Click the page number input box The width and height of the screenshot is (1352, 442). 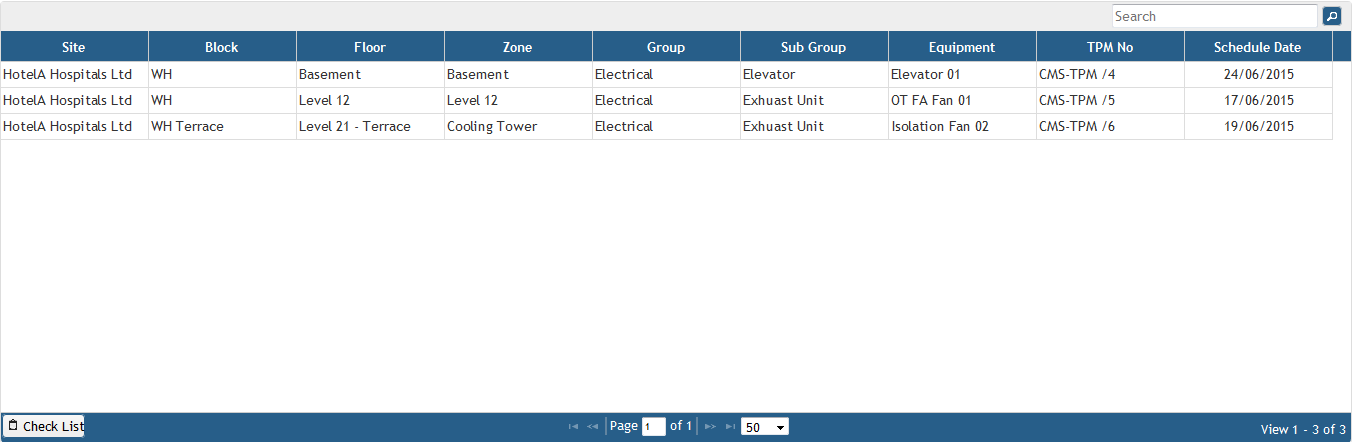click(653, 427)
